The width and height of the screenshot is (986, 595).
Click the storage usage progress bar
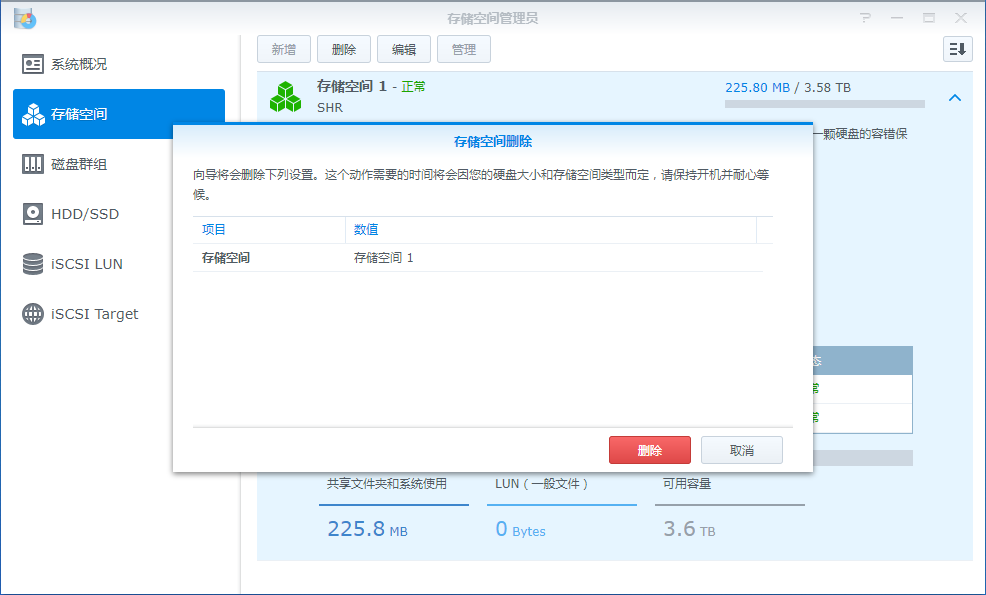pos(824,103)
